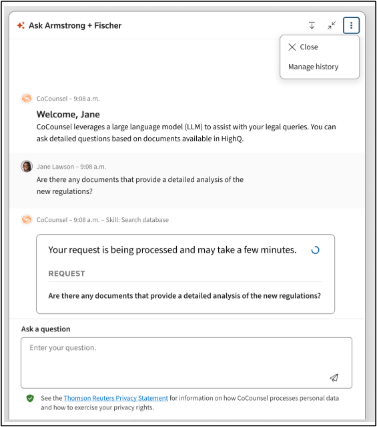This screenshot has width=377, height=427.
Task: Click the X icon beside Close
Action: point(292,47)
